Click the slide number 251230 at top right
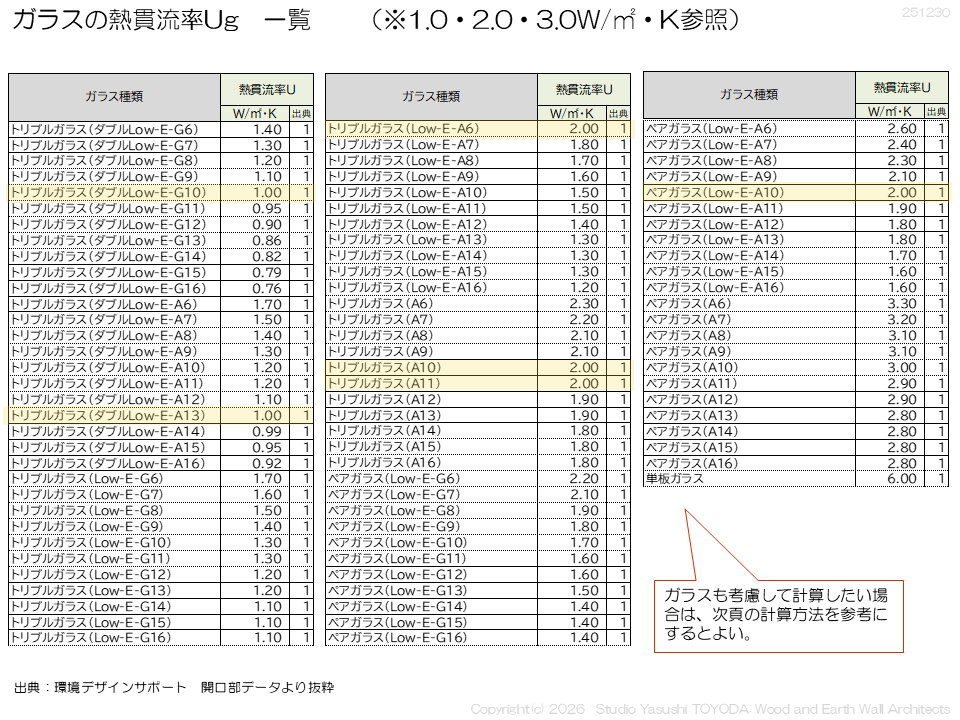 tap(925, 12)
